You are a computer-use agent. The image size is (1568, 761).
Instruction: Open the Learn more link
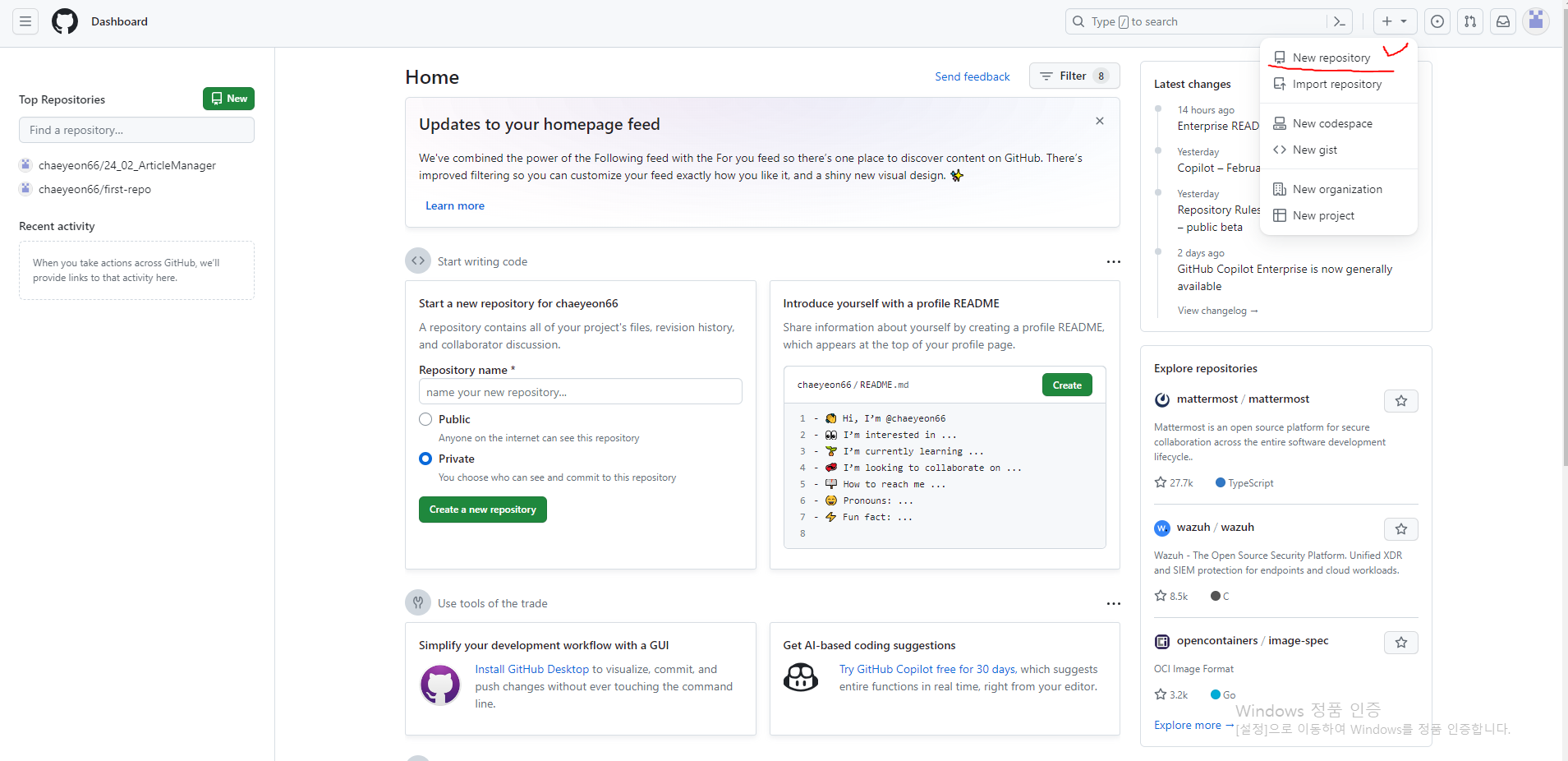point(455,205)
